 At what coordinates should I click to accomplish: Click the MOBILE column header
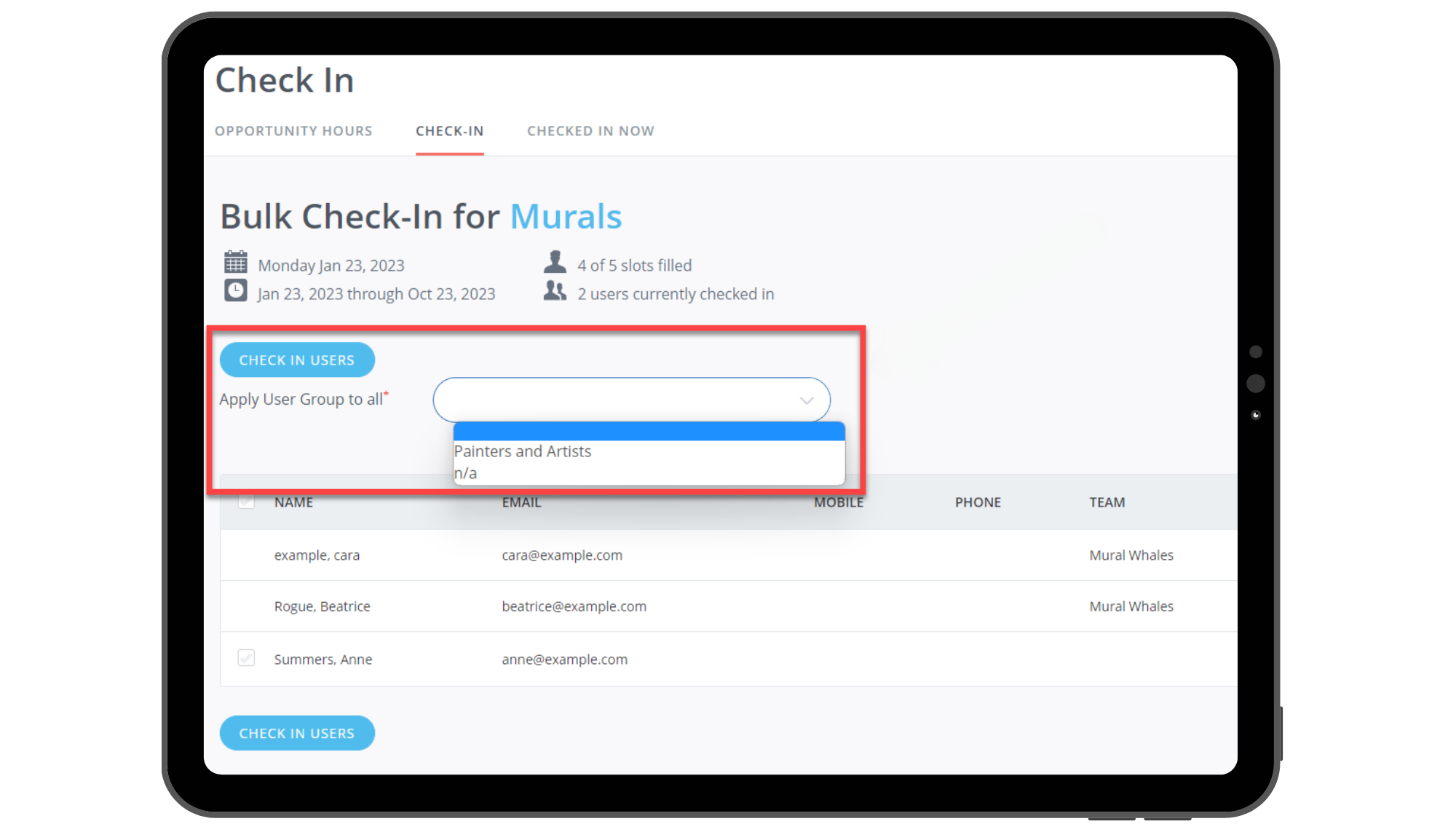pyautogui.click(x=839, y=502)
